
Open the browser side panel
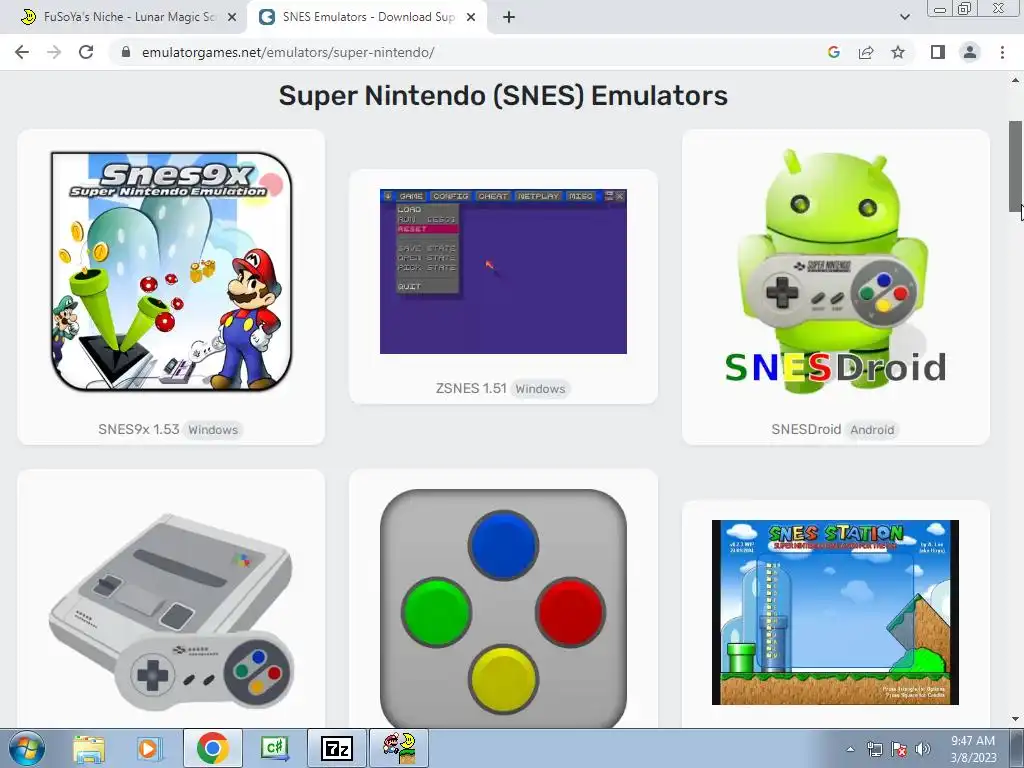click(x=938, y=52)
